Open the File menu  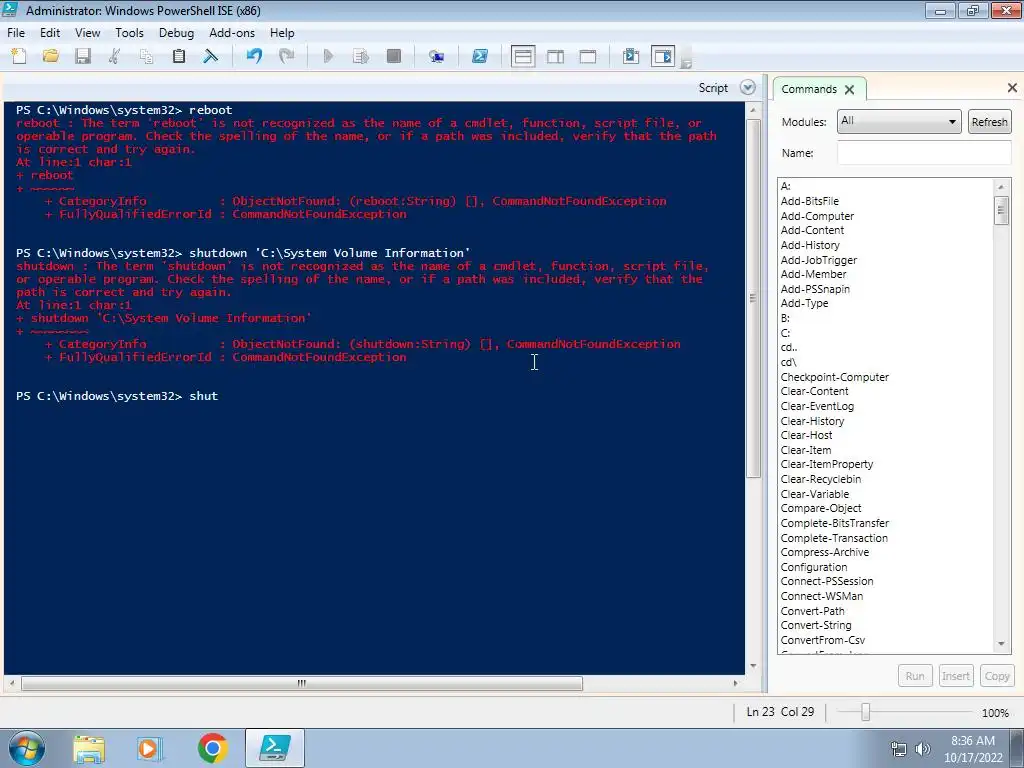(x=16, y=33)
